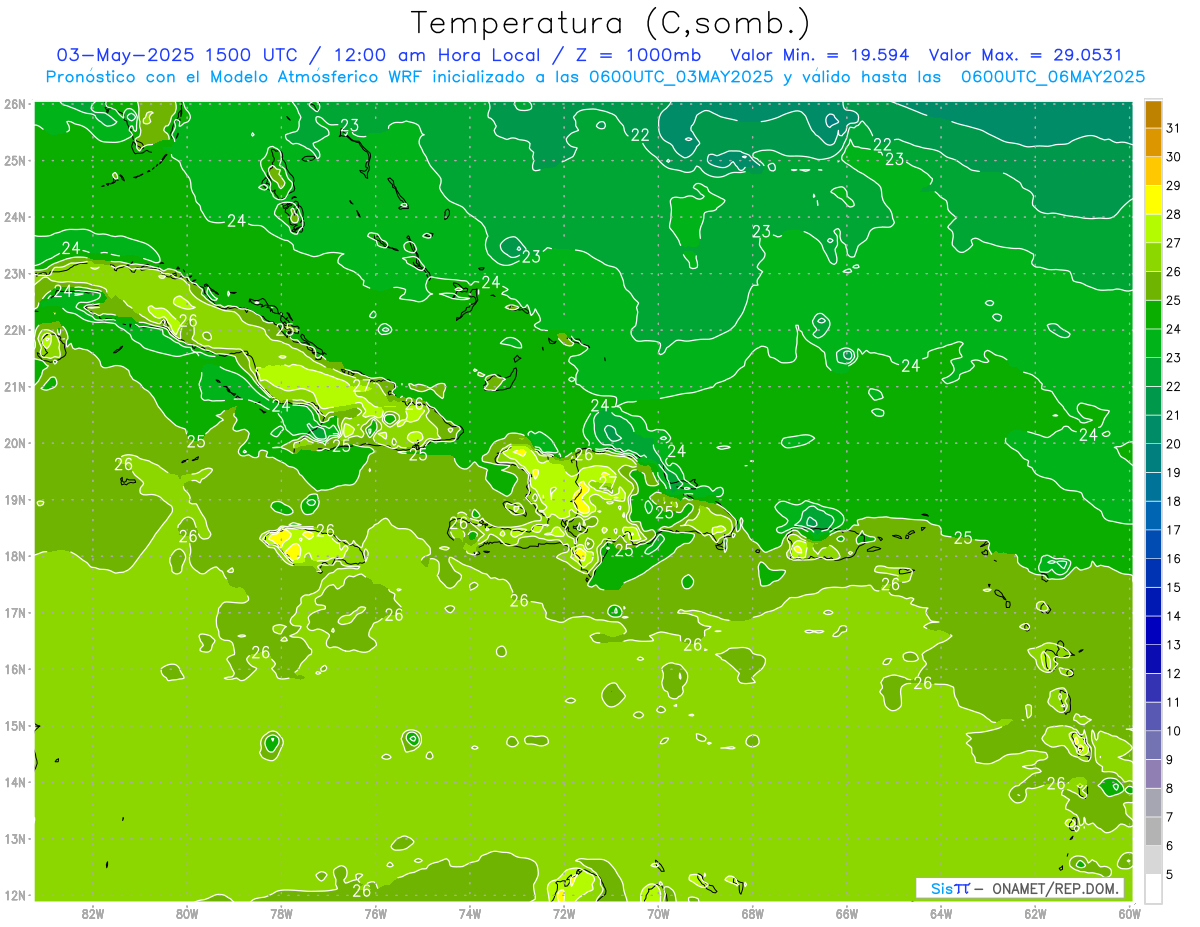
Task: Click the number 21 on the color scale
Action: [1174, 415]
